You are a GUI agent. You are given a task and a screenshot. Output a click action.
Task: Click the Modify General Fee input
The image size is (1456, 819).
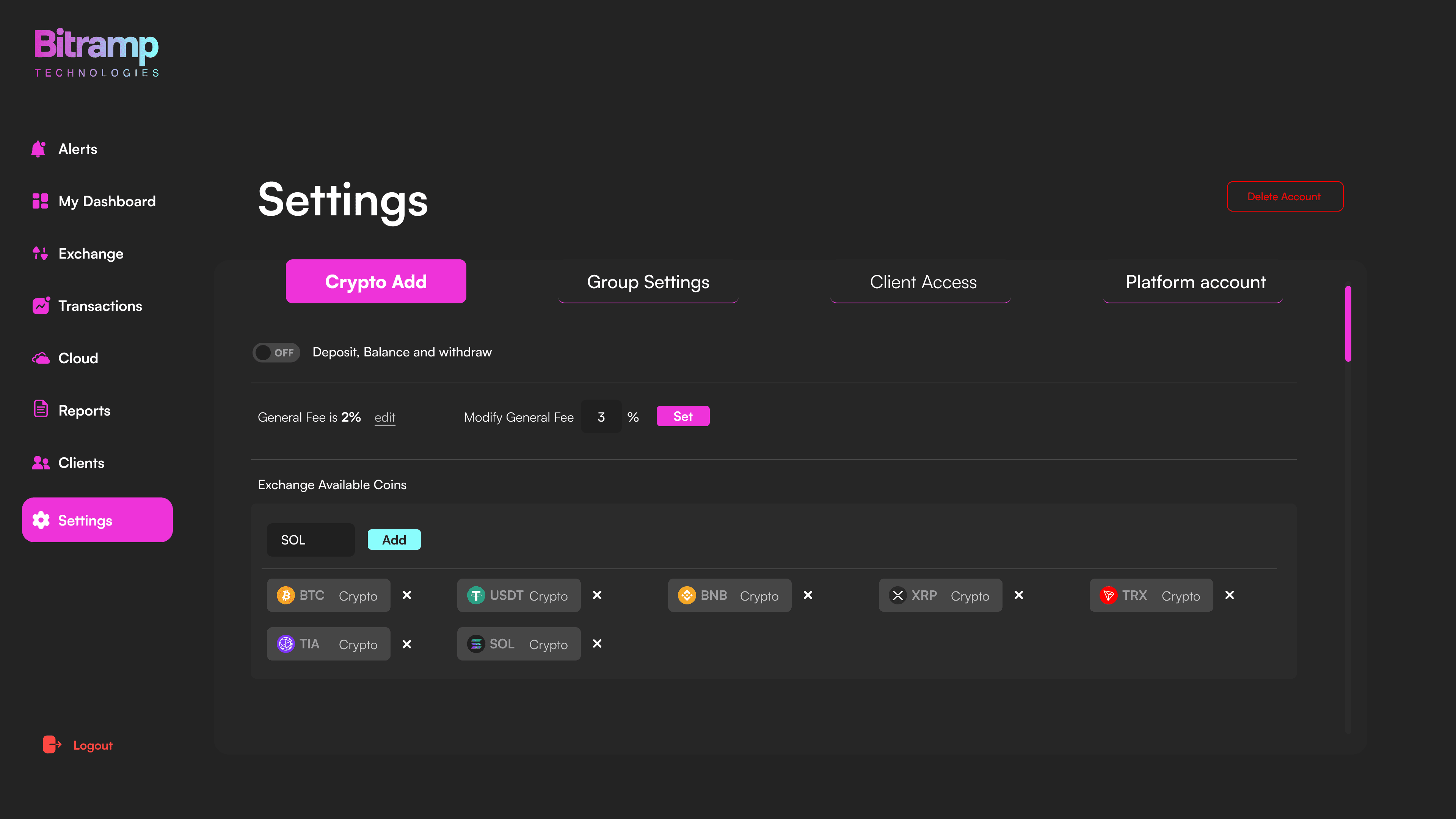click(601, 417)
